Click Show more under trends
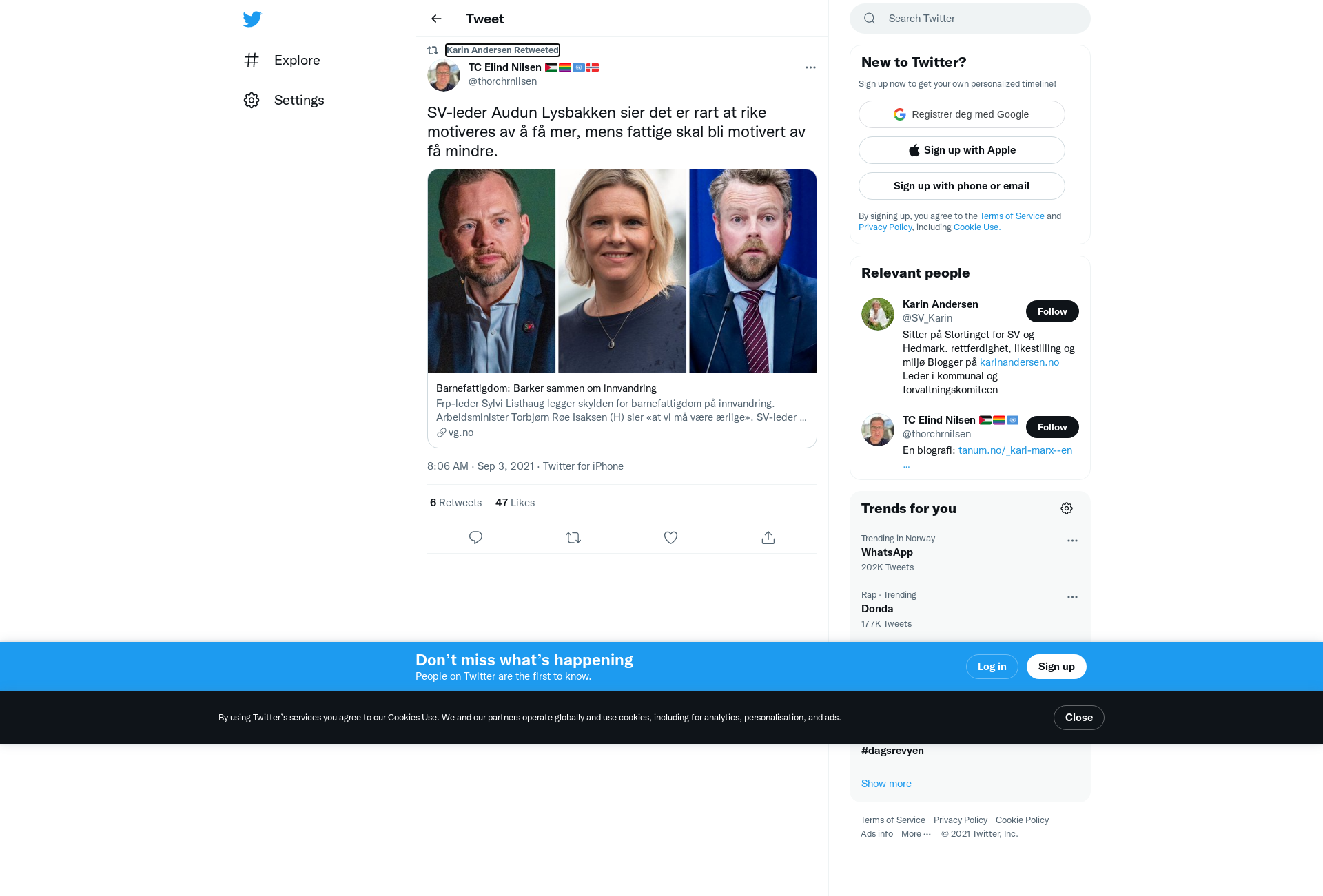The height and width of the screenshot is (896, 1323). pyautogui.click(x=886, y=784)
